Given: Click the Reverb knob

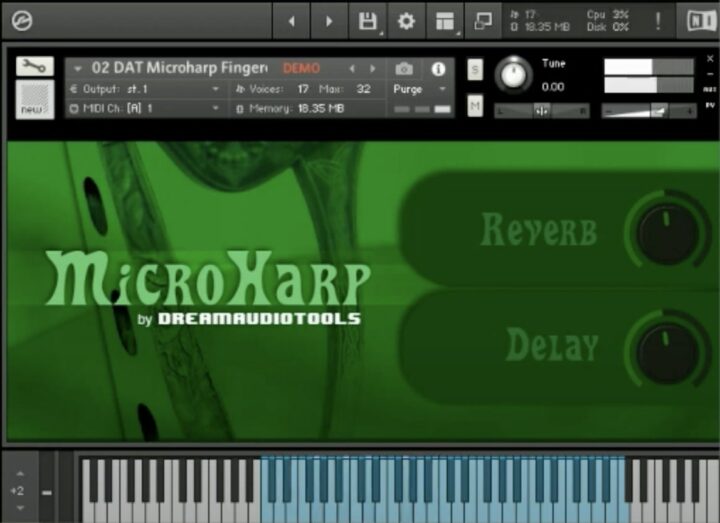Looking at the screenshot, I should point(667,231).
